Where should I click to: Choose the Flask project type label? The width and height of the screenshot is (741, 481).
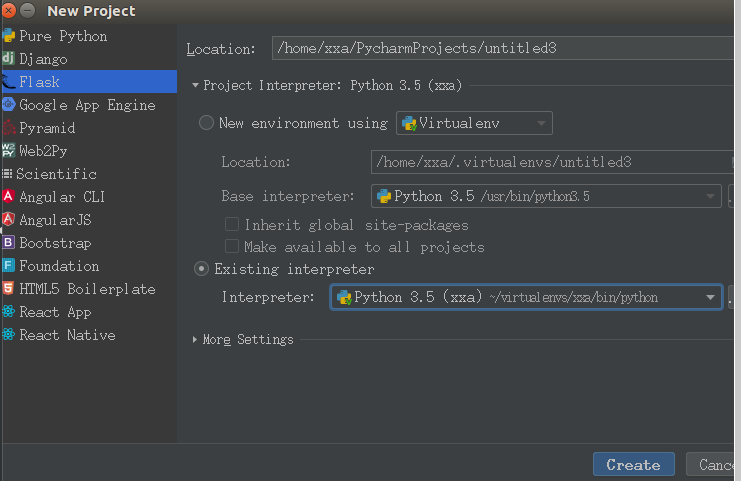(x=39, y=82)
